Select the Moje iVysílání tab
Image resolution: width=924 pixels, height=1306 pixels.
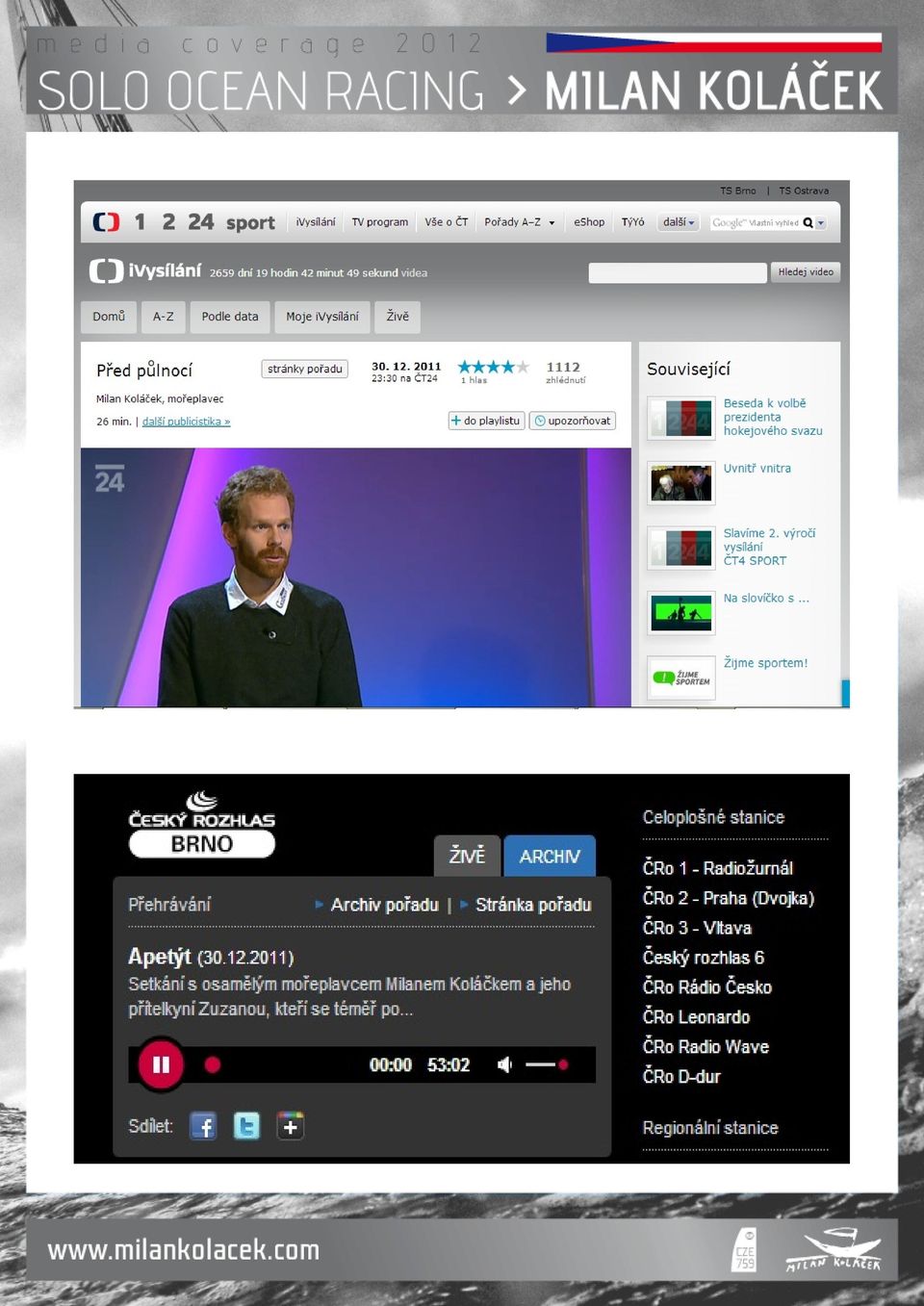322,317
